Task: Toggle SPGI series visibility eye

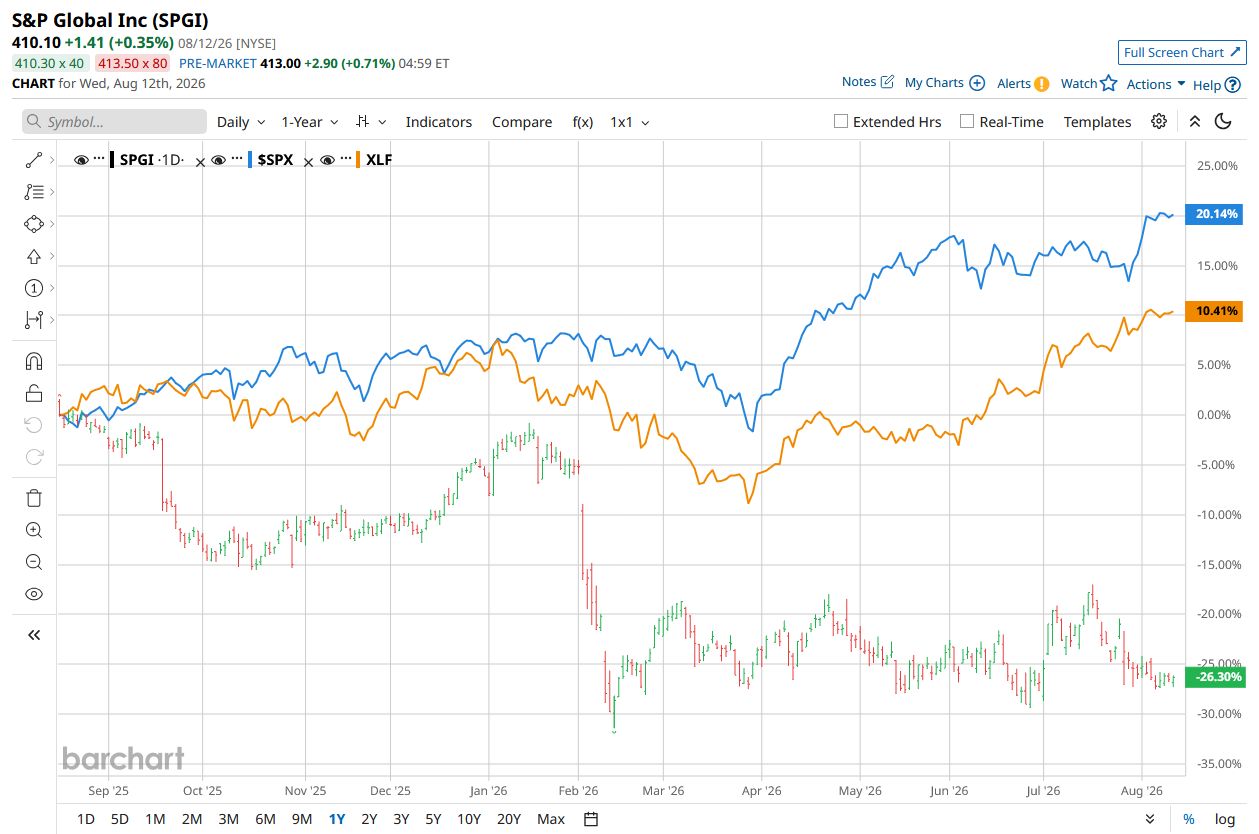Action: pyautogui.click(x=82, y=159)
